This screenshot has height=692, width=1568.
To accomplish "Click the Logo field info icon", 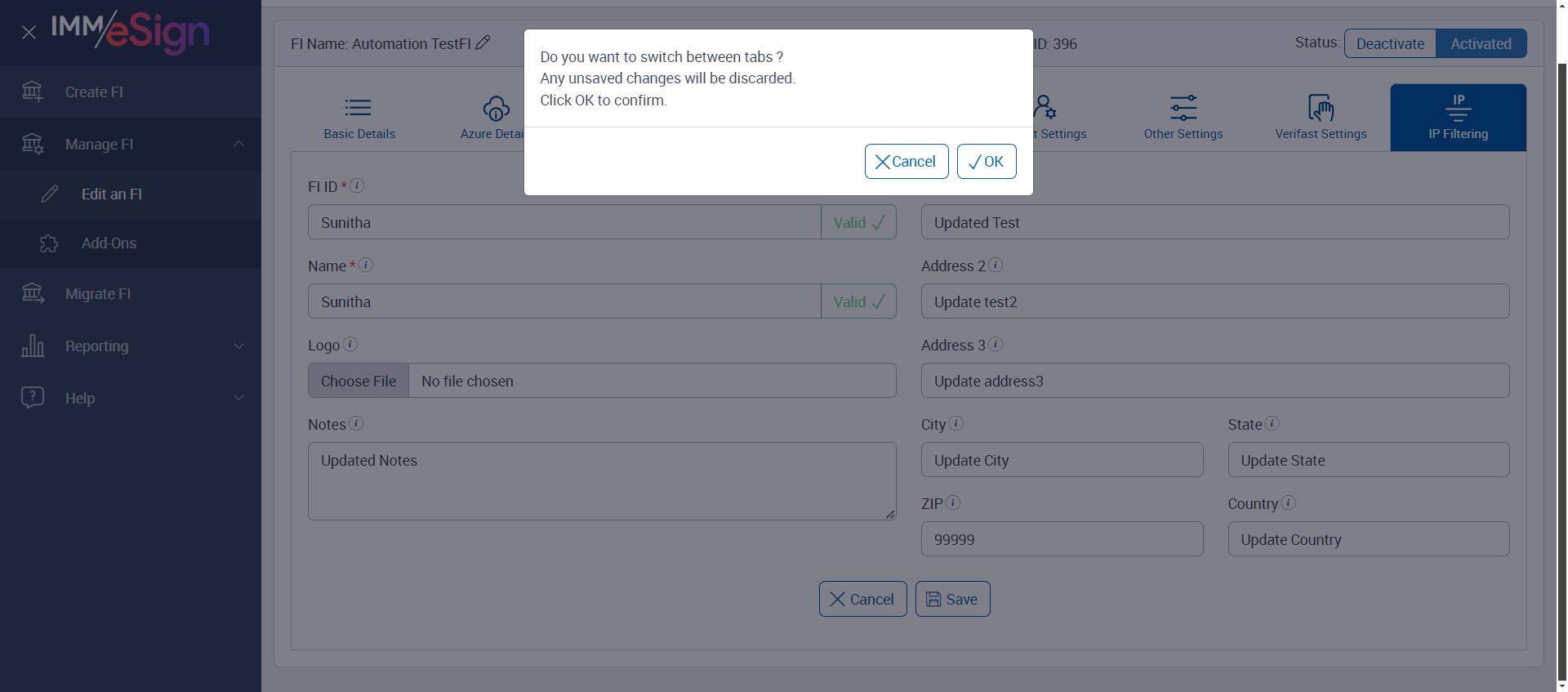I will (x=350, y=344).
